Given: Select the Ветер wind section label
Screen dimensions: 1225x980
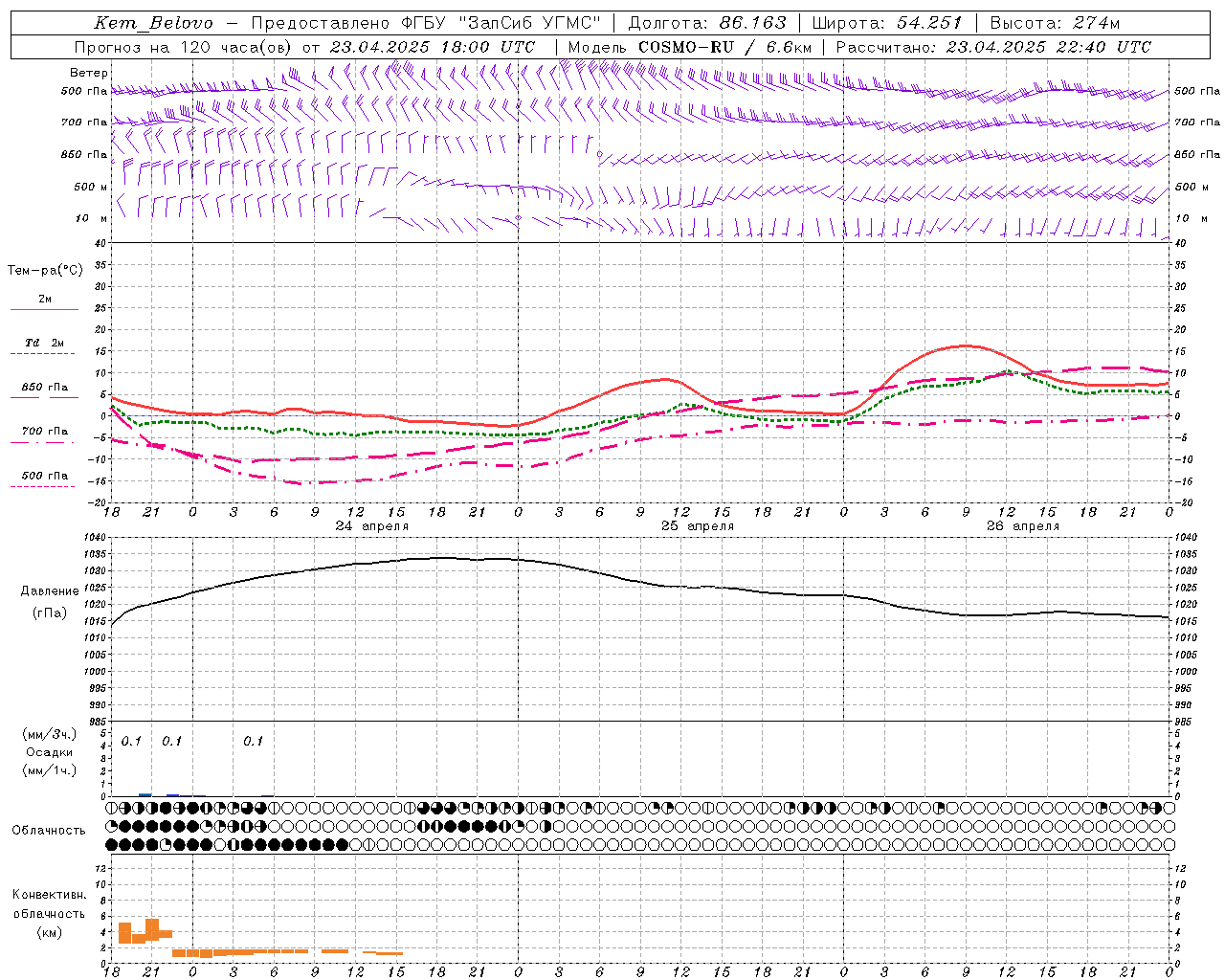Looking at the screenshot, I should [x=88, y=73].
